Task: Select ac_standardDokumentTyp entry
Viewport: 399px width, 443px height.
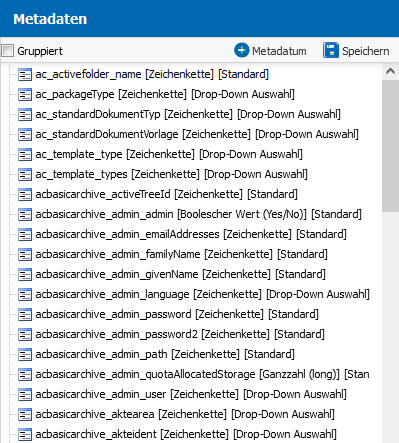Action: [188, 114]
